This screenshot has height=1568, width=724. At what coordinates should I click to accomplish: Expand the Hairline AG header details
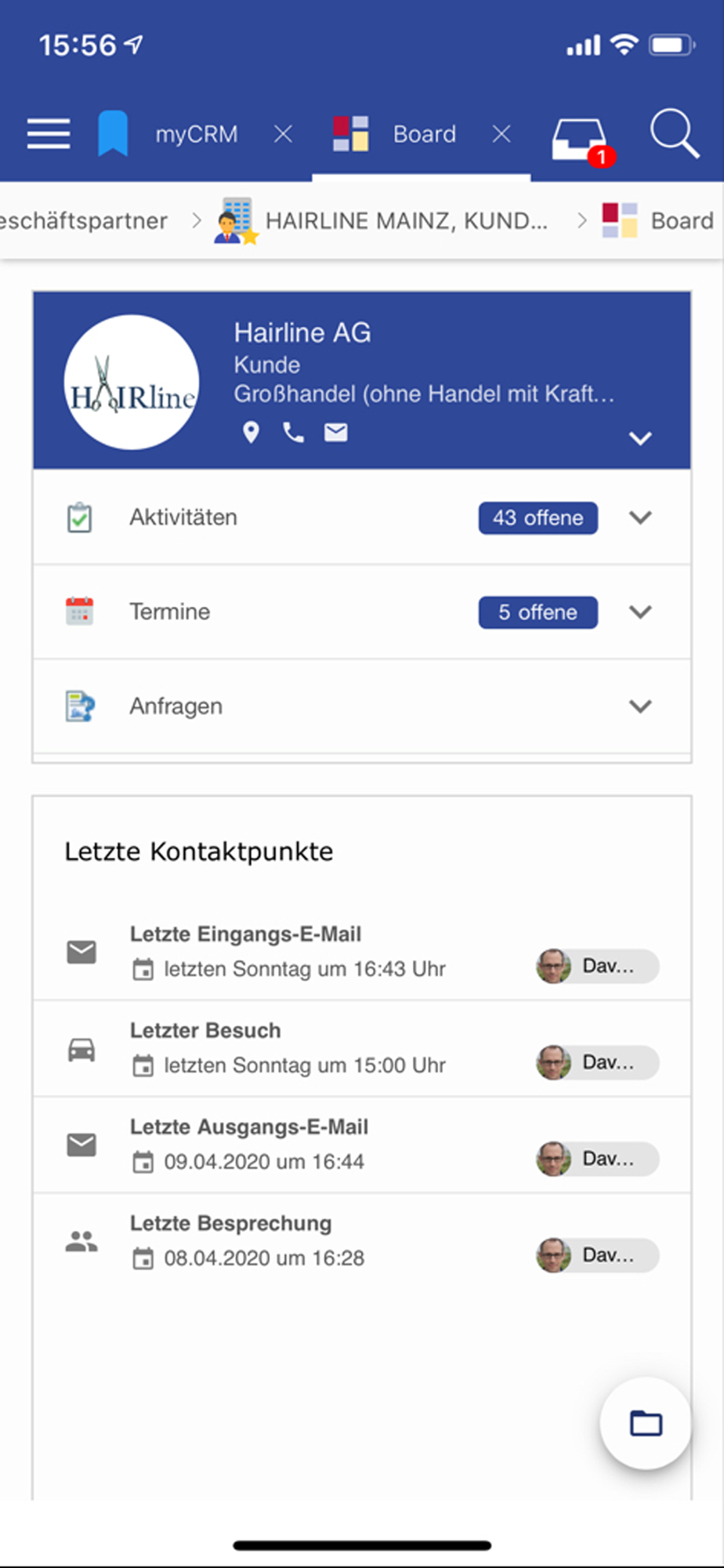(640, 438)
